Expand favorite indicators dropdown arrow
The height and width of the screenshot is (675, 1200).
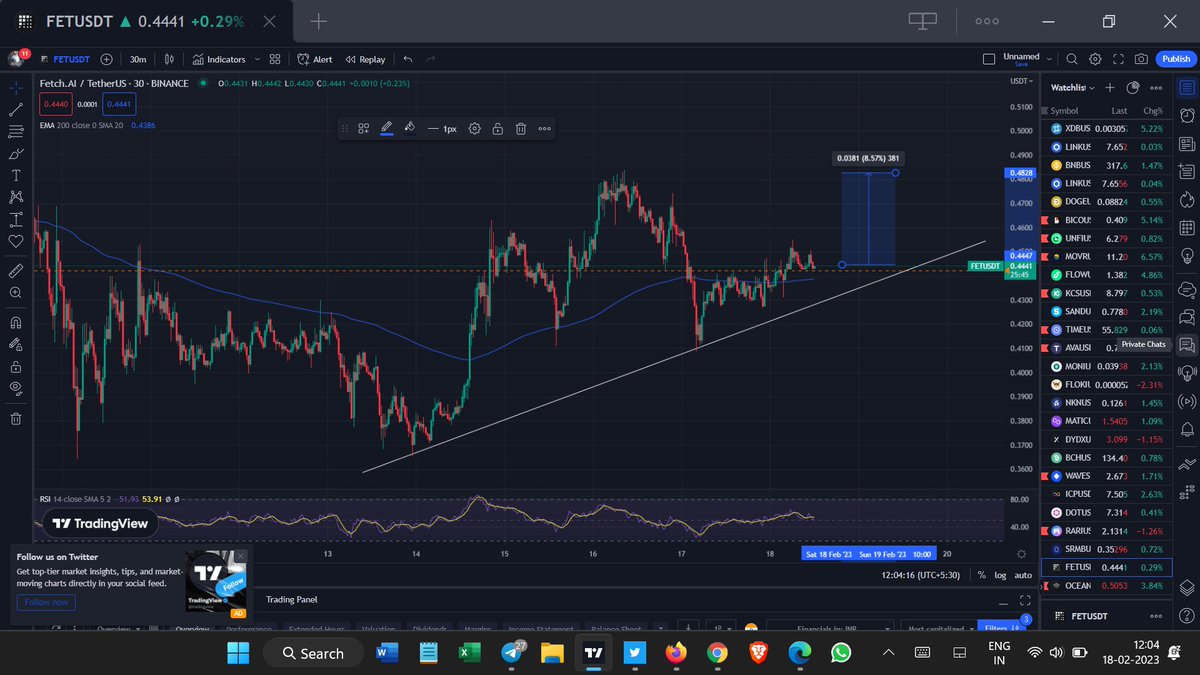(258, 59)
